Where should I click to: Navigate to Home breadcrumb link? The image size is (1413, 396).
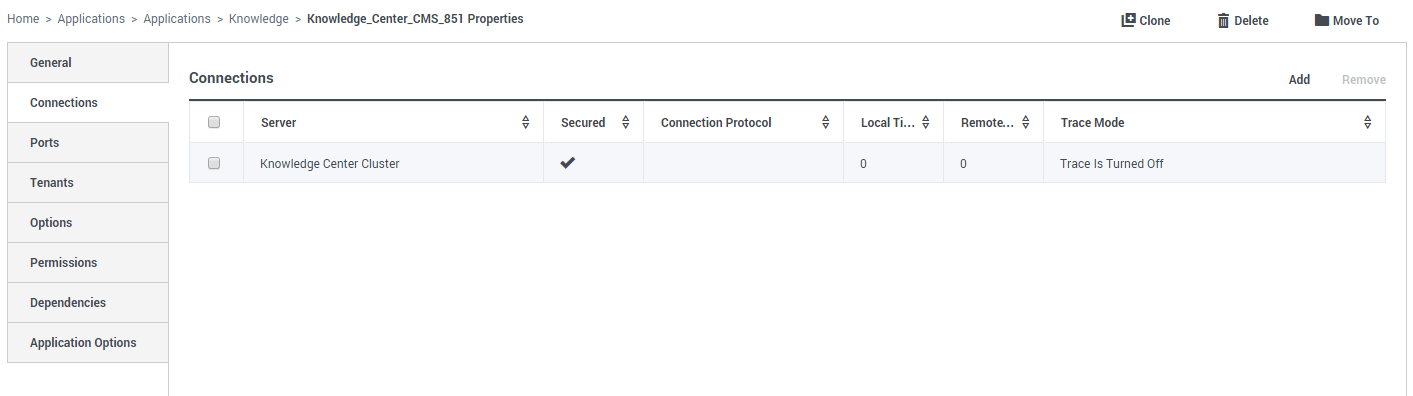(23, 19)
